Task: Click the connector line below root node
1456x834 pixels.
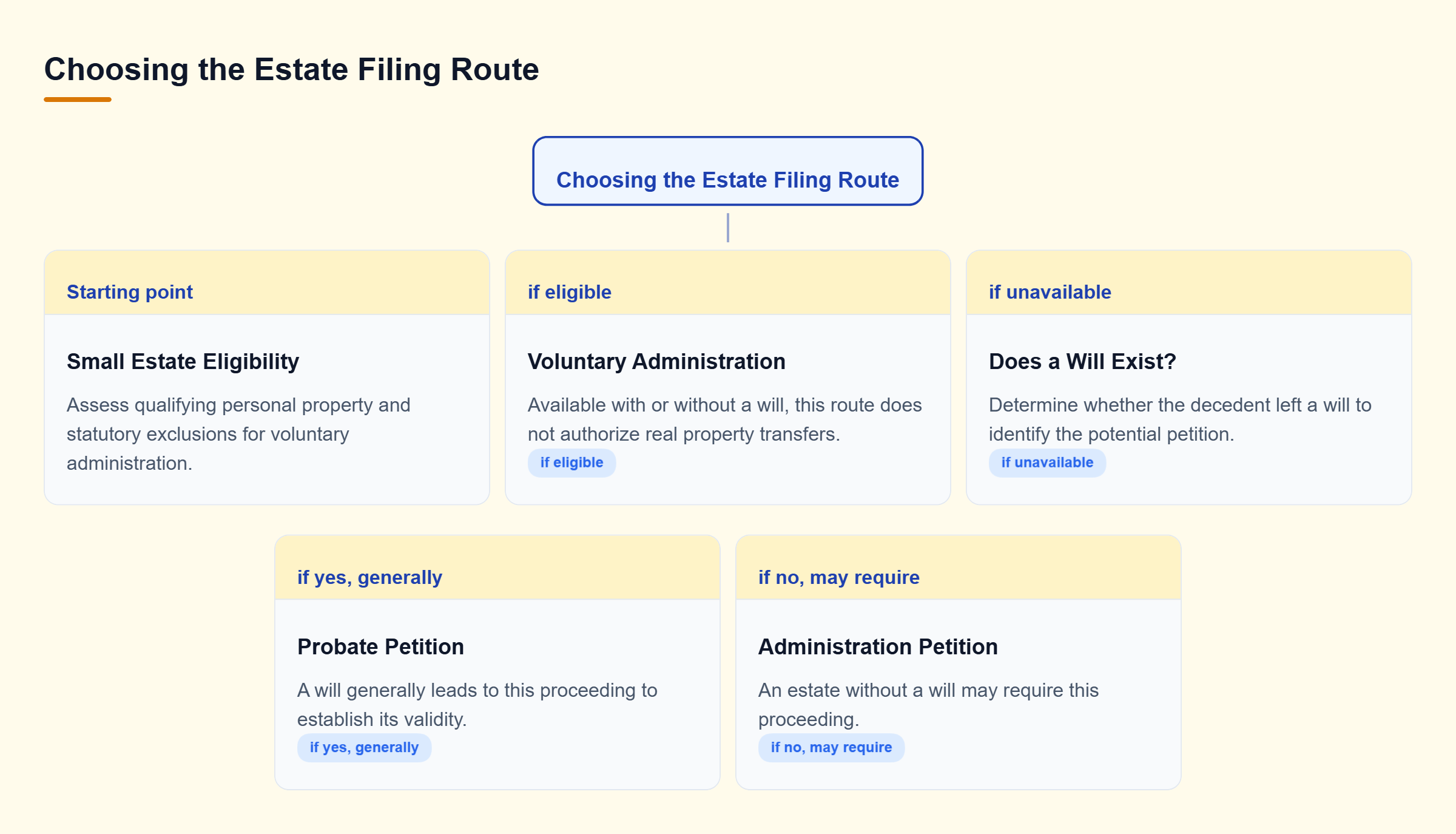Action: point(728,228)
